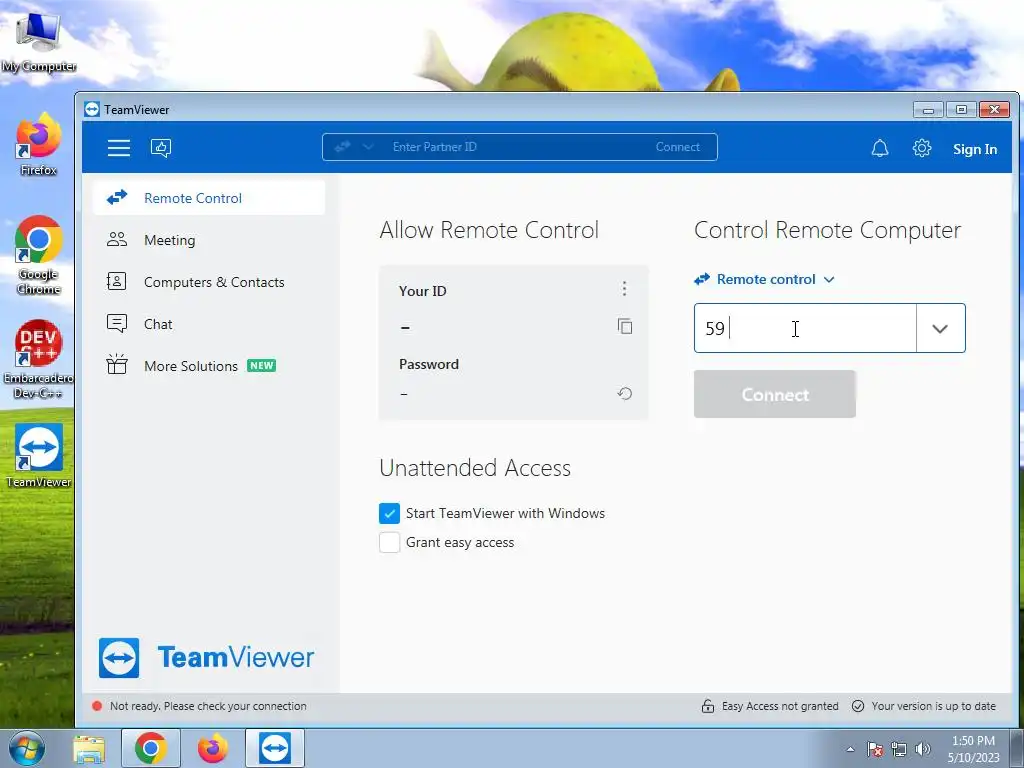Click Your version is up to date
This screenshot has height=768, width=1024.
click(x=924, y=706)
